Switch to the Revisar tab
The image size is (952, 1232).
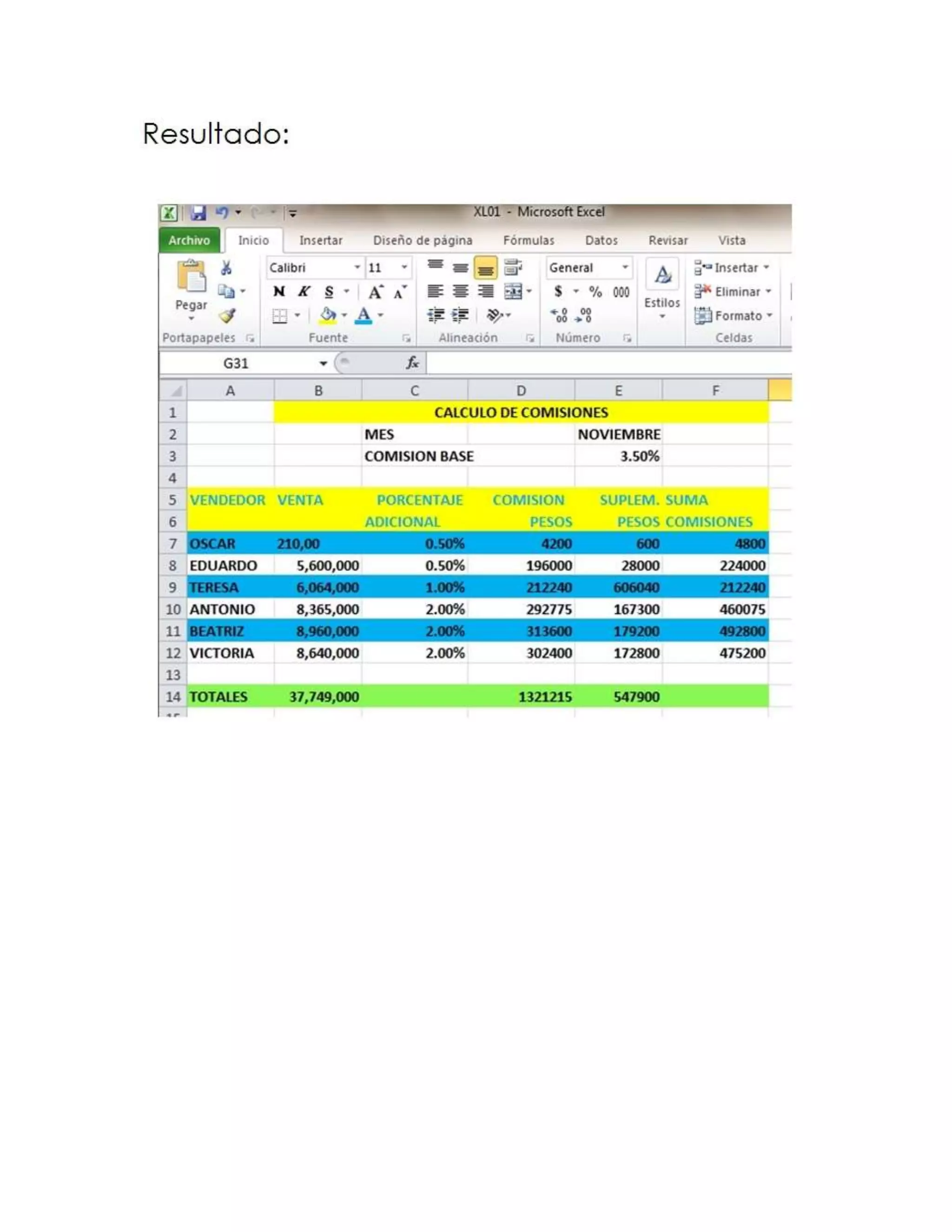tap(668, 240)
